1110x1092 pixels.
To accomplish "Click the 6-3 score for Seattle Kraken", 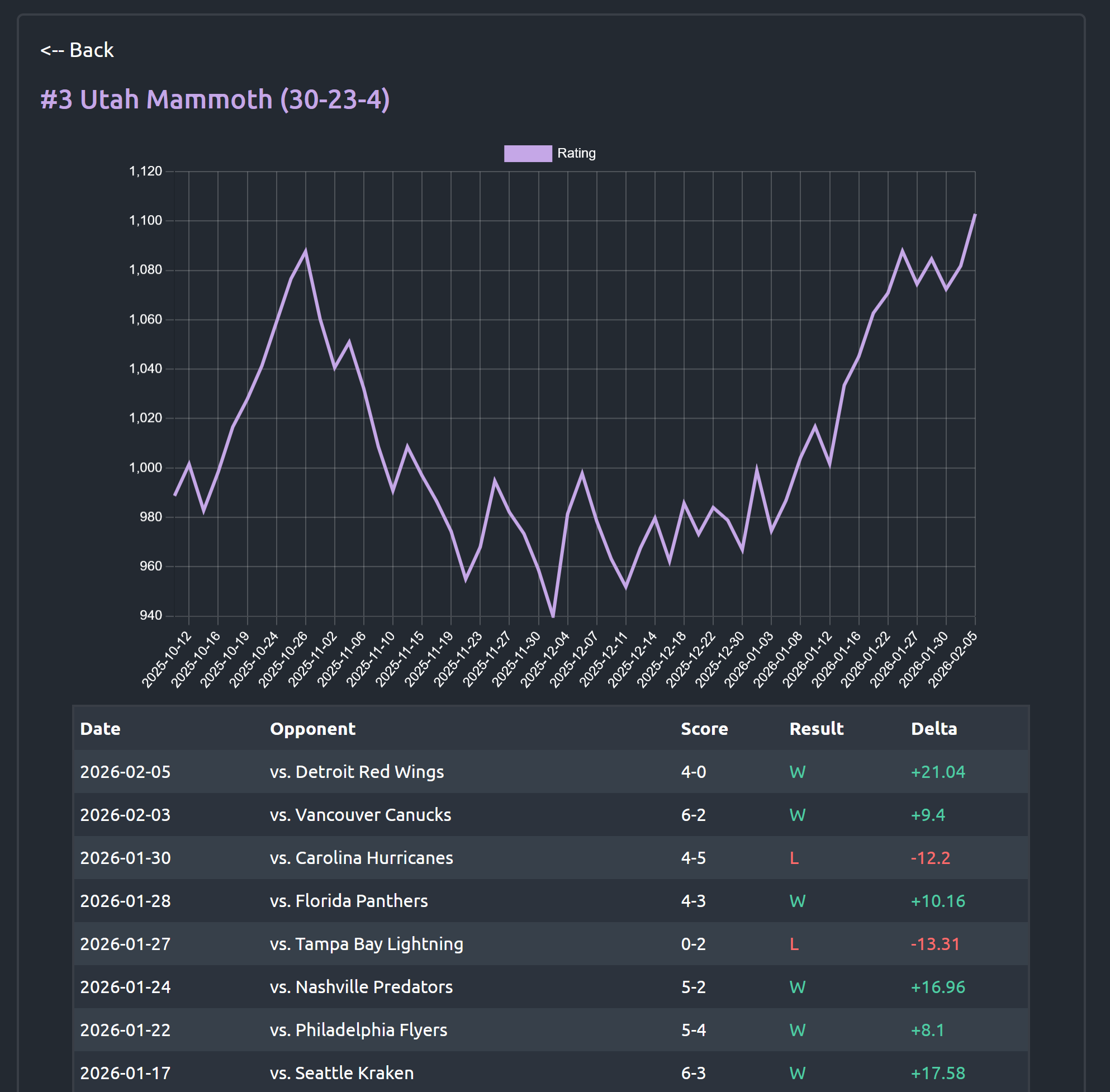I will (x=693, y=1072).
